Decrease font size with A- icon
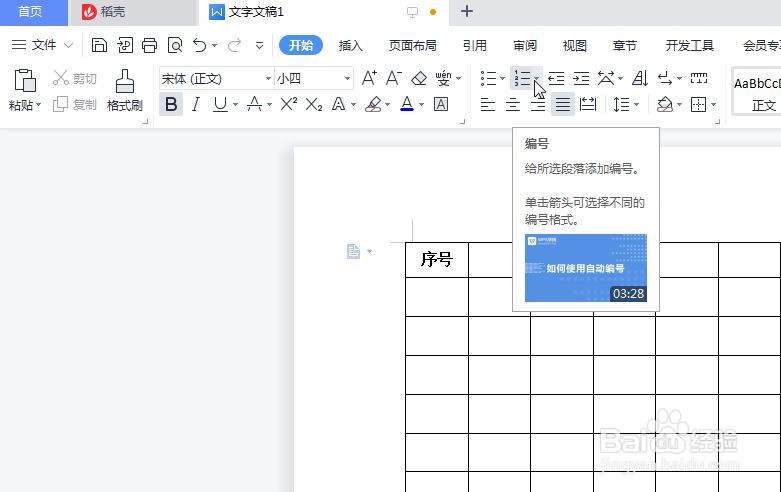 click(393, 78)
